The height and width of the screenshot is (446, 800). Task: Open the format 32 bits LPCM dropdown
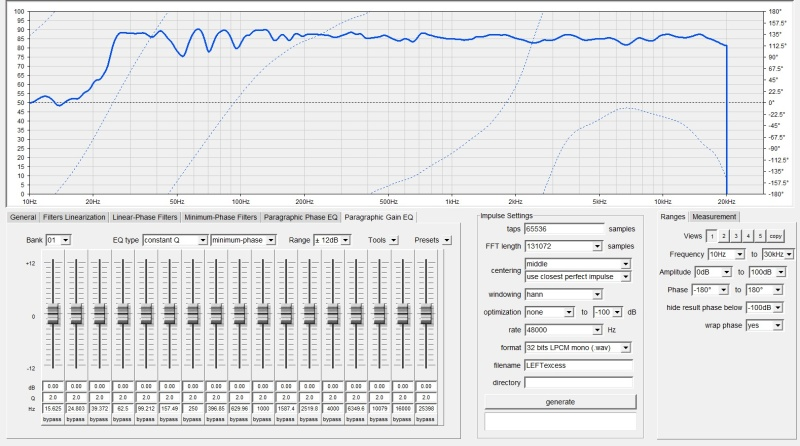point(626,347)
